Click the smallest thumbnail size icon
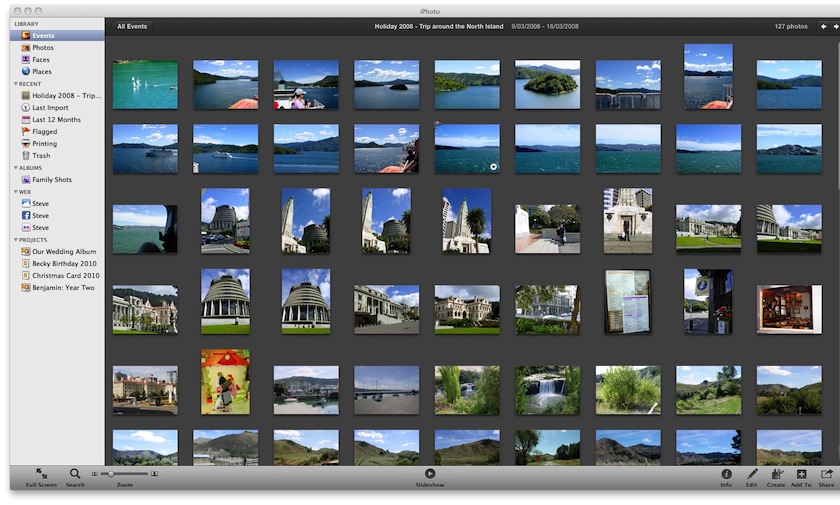The width and height of the screenshot is (840, 505). (95, 474)
